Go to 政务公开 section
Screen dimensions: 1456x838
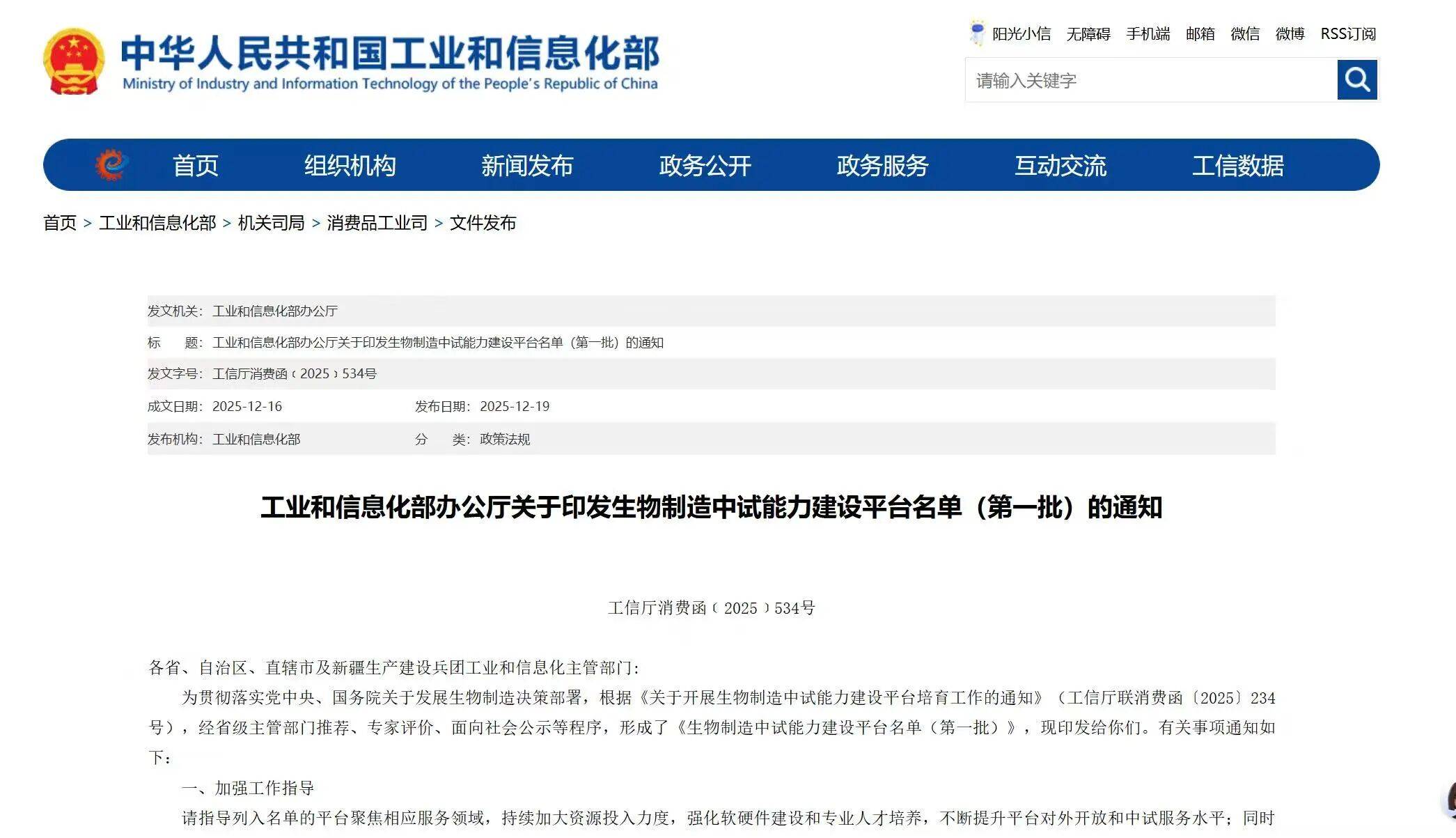705,166
